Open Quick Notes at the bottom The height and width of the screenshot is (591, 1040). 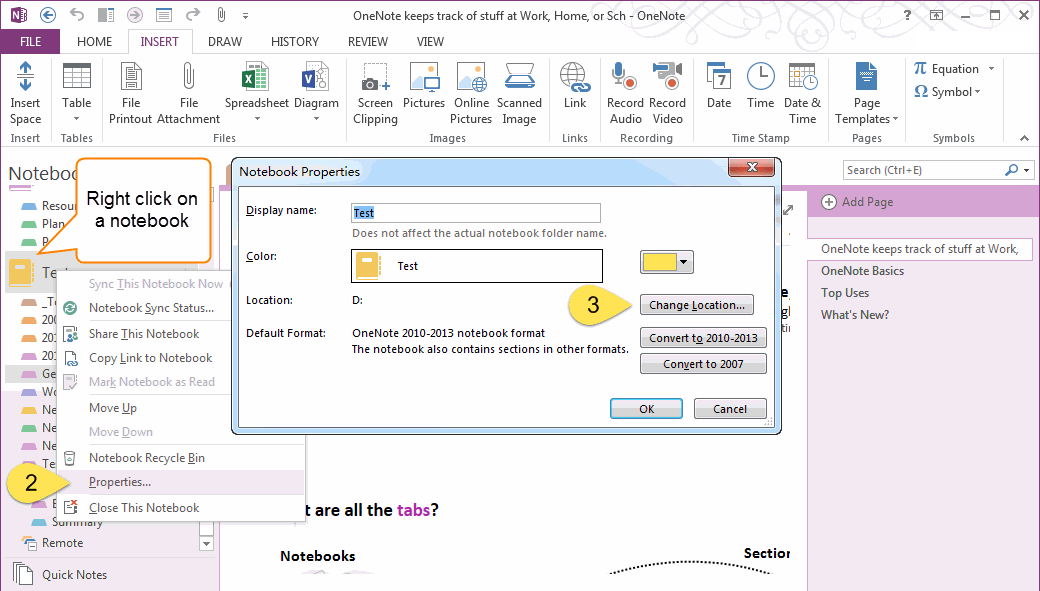coord(74,574)
